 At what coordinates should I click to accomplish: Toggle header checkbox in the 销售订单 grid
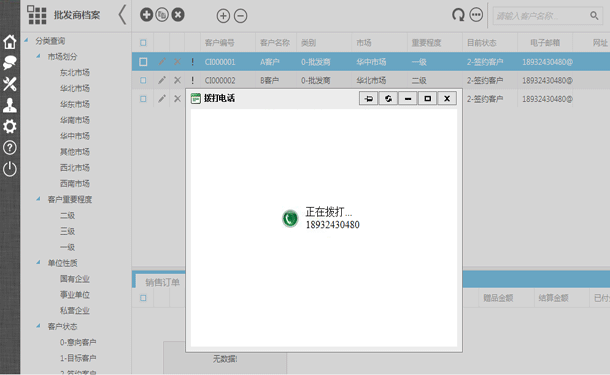point(143,298)
